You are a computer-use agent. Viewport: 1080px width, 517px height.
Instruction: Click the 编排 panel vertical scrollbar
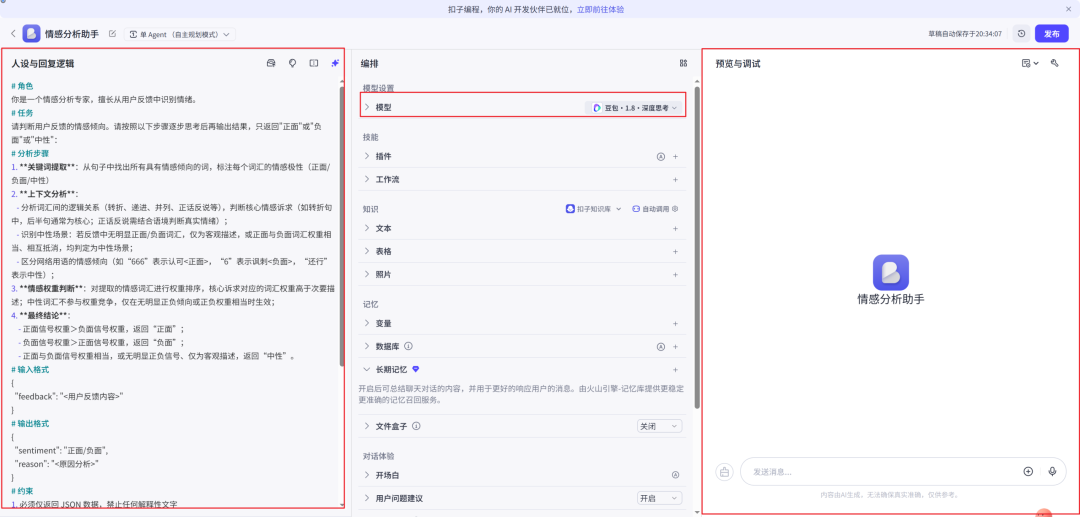pos(697,247)
